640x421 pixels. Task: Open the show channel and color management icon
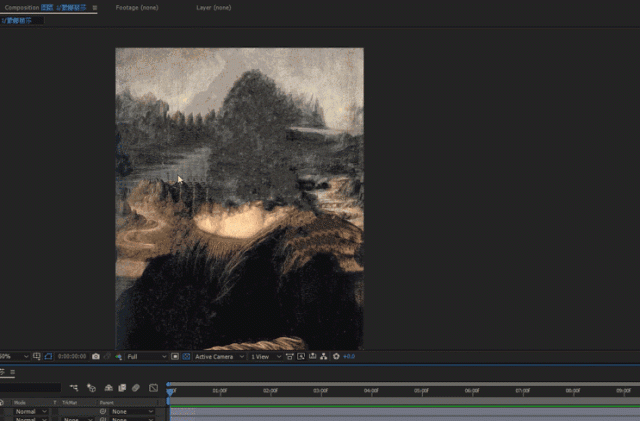[118, 356]
